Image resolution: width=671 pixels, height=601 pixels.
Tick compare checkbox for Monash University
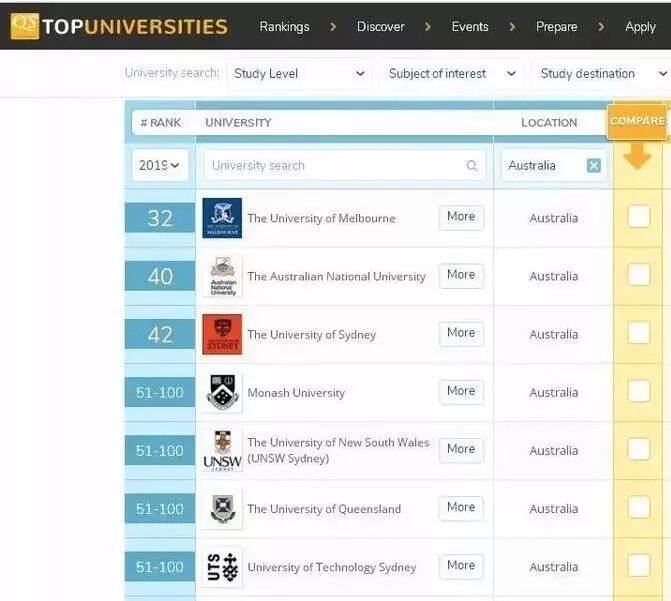[638, 391]
